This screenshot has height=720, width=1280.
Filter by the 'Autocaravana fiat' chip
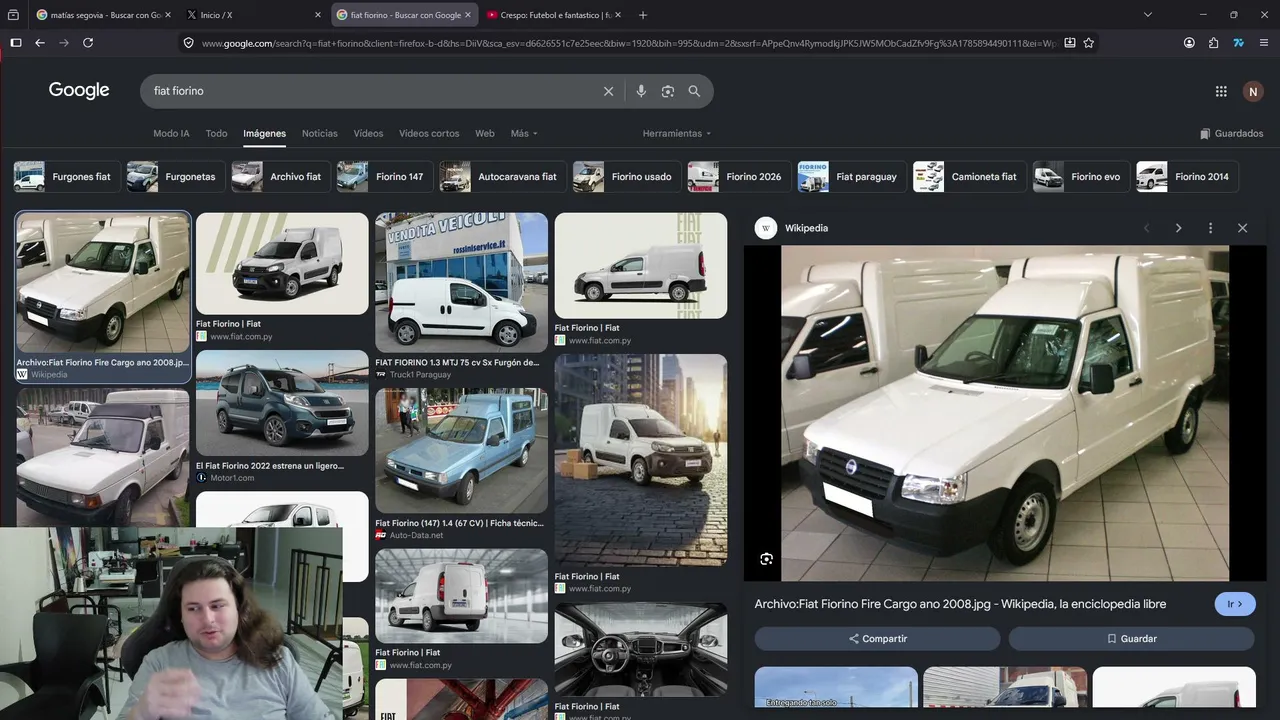[x=503, y=177]
